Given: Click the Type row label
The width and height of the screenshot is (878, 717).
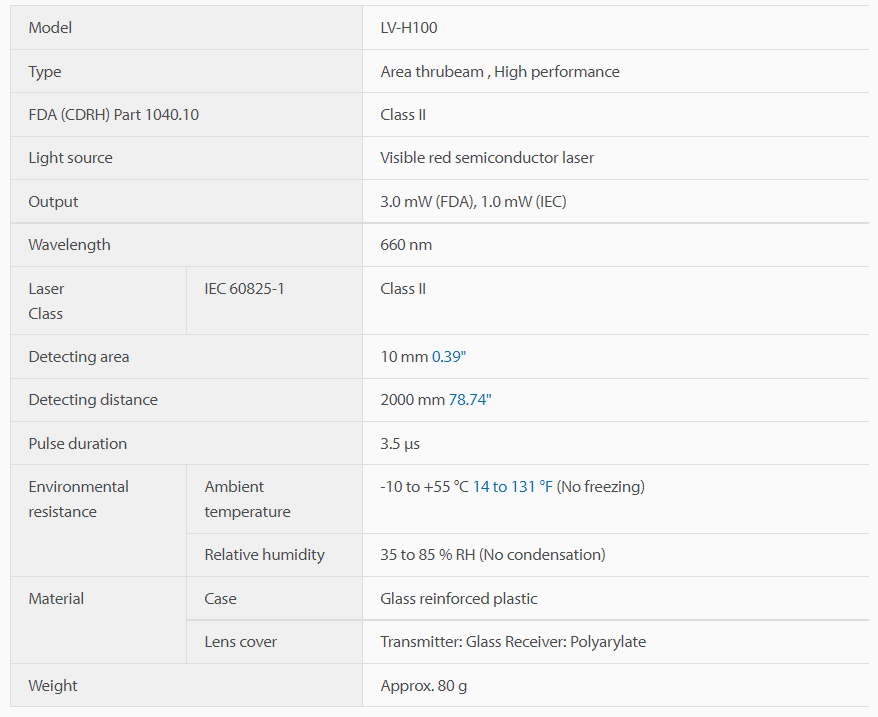Looking at the screenshot, I should coord(45,72).
